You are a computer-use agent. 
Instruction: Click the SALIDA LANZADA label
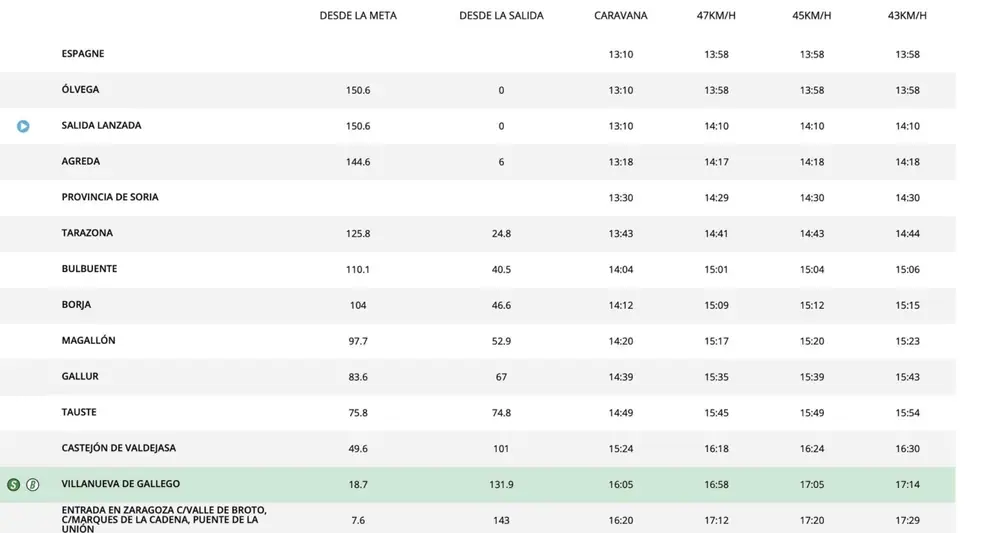pyautogui.click(x=101, y=126)
